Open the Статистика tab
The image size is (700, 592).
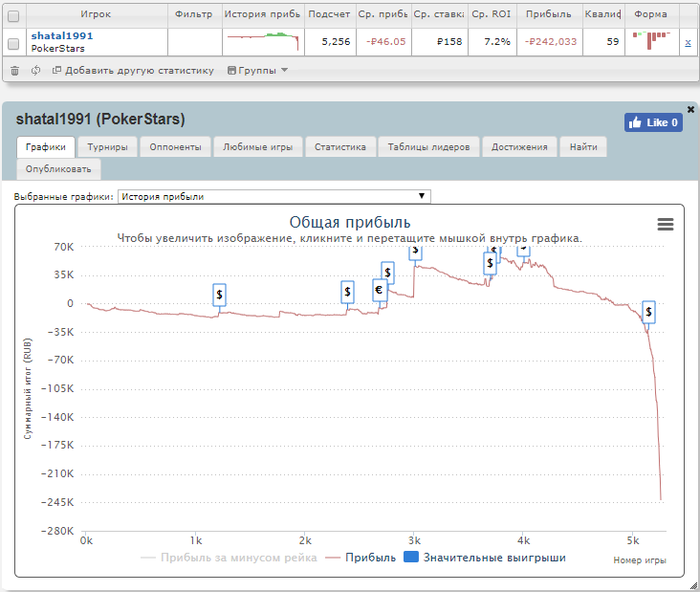341,147
